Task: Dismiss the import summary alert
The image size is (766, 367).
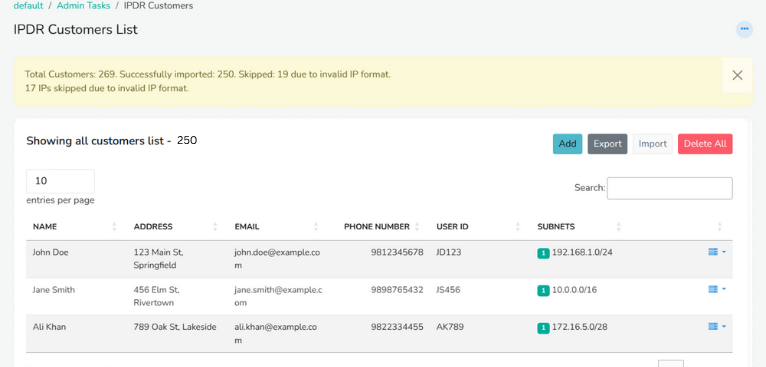Action: tap(737, 75)
